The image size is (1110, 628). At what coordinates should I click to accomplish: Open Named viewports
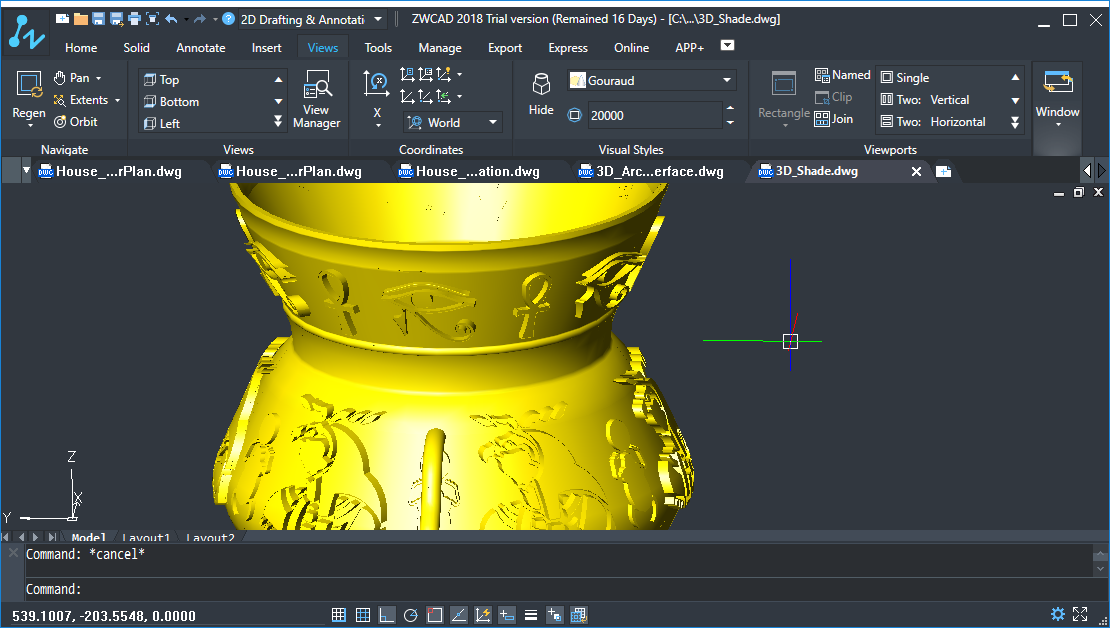(x=842, y=75)
